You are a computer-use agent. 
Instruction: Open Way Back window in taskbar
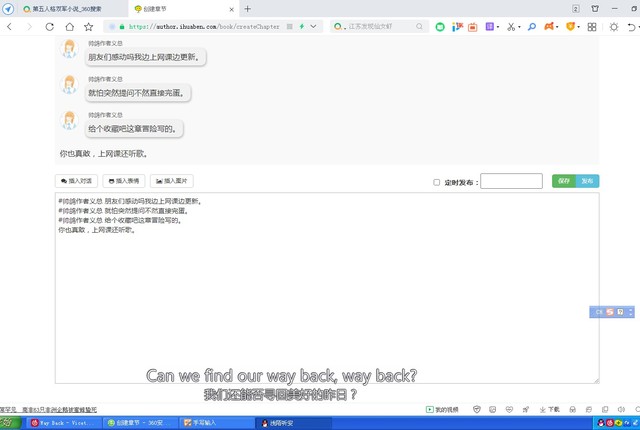[63, 423]
